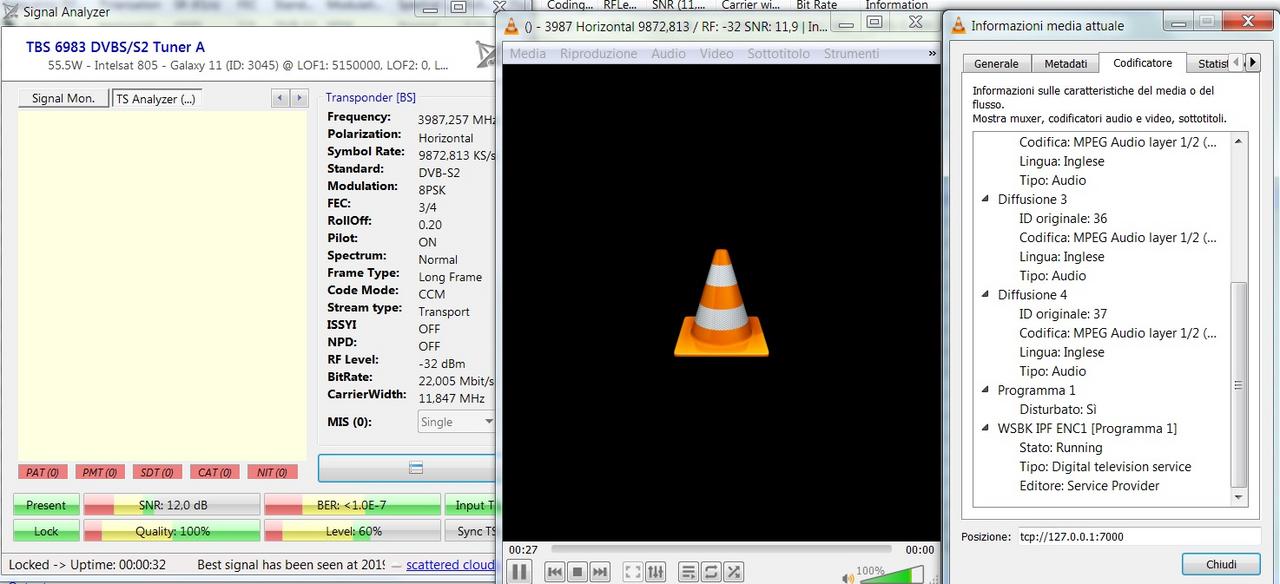Skip to previous track in VLC

[x=555, y=572]
